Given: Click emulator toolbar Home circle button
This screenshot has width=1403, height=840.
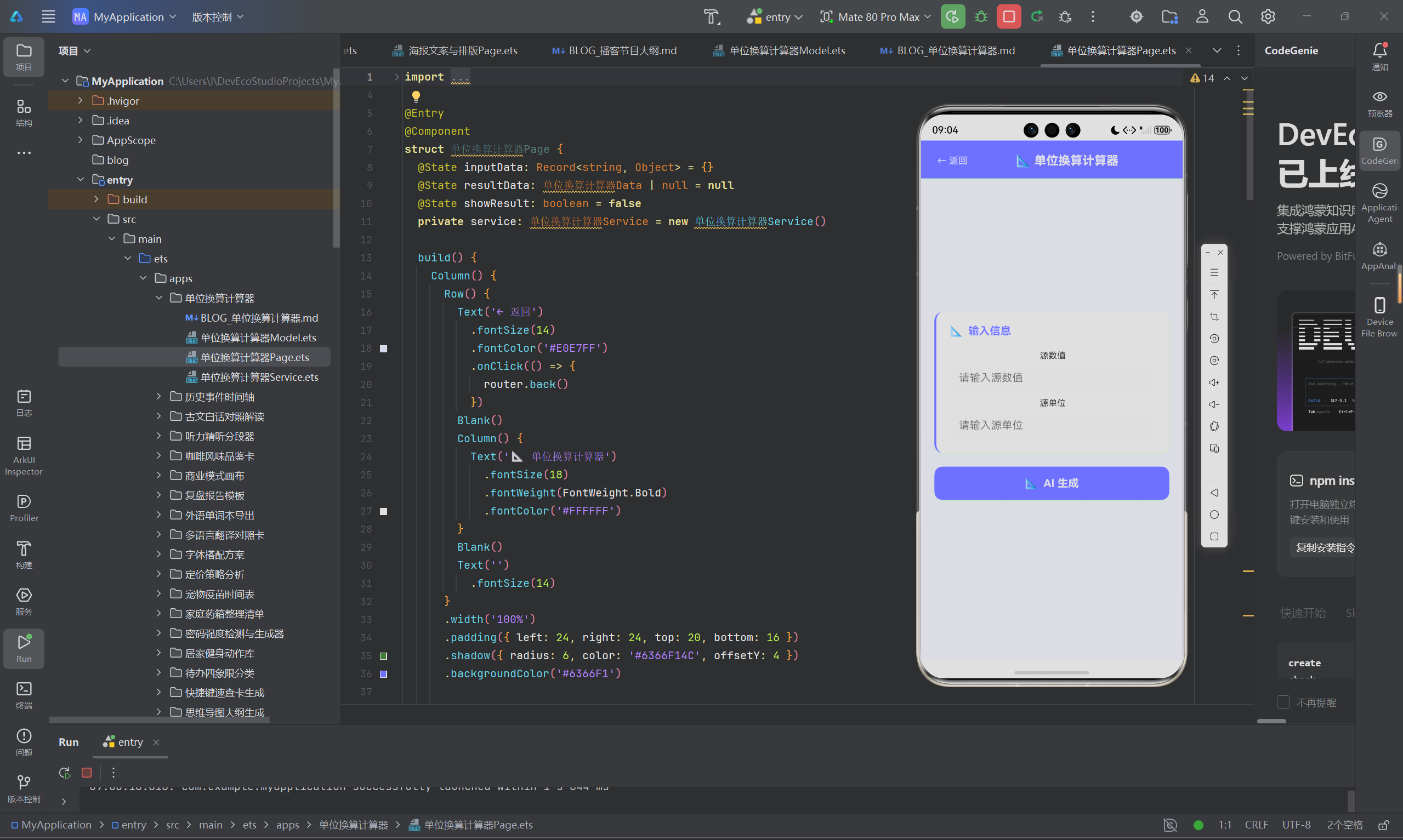Looking at the screenshot, I should [1214, 515].
